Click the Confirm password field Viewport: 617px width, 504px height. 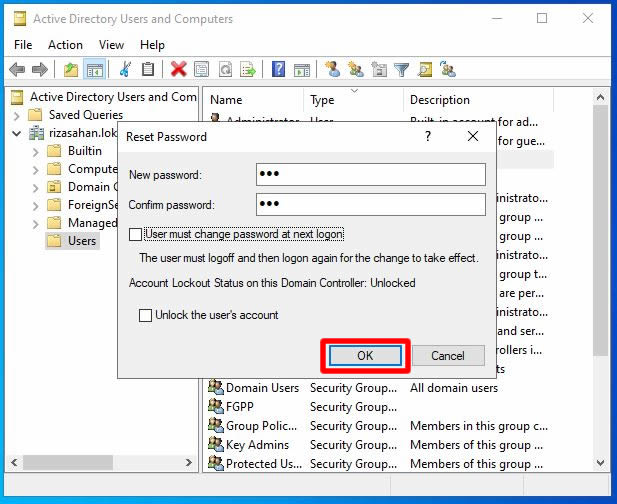click(371, 204)
